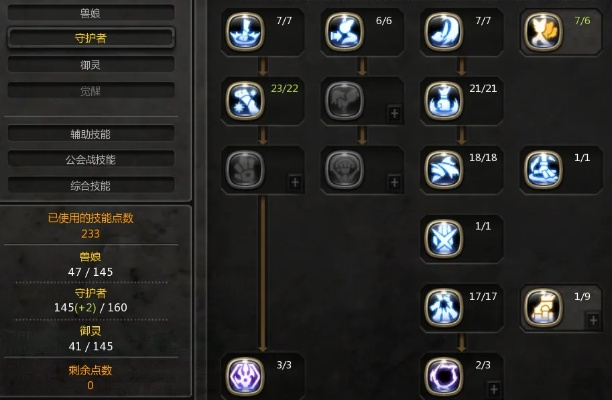This screenshot has height=400, width=612.
Task: Click the crossed-swords skill icon under 18/18
Action: [x=443, y=238]
